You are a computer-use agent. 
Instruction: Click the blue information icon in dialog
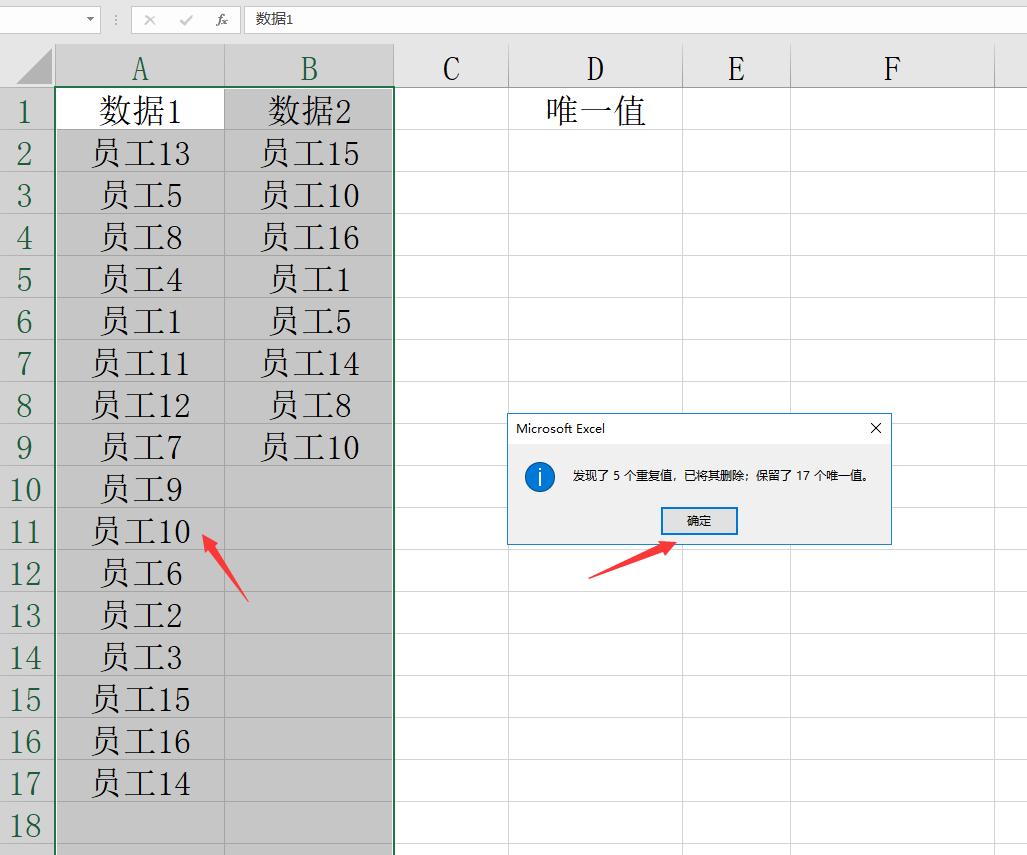pos(540,476)
